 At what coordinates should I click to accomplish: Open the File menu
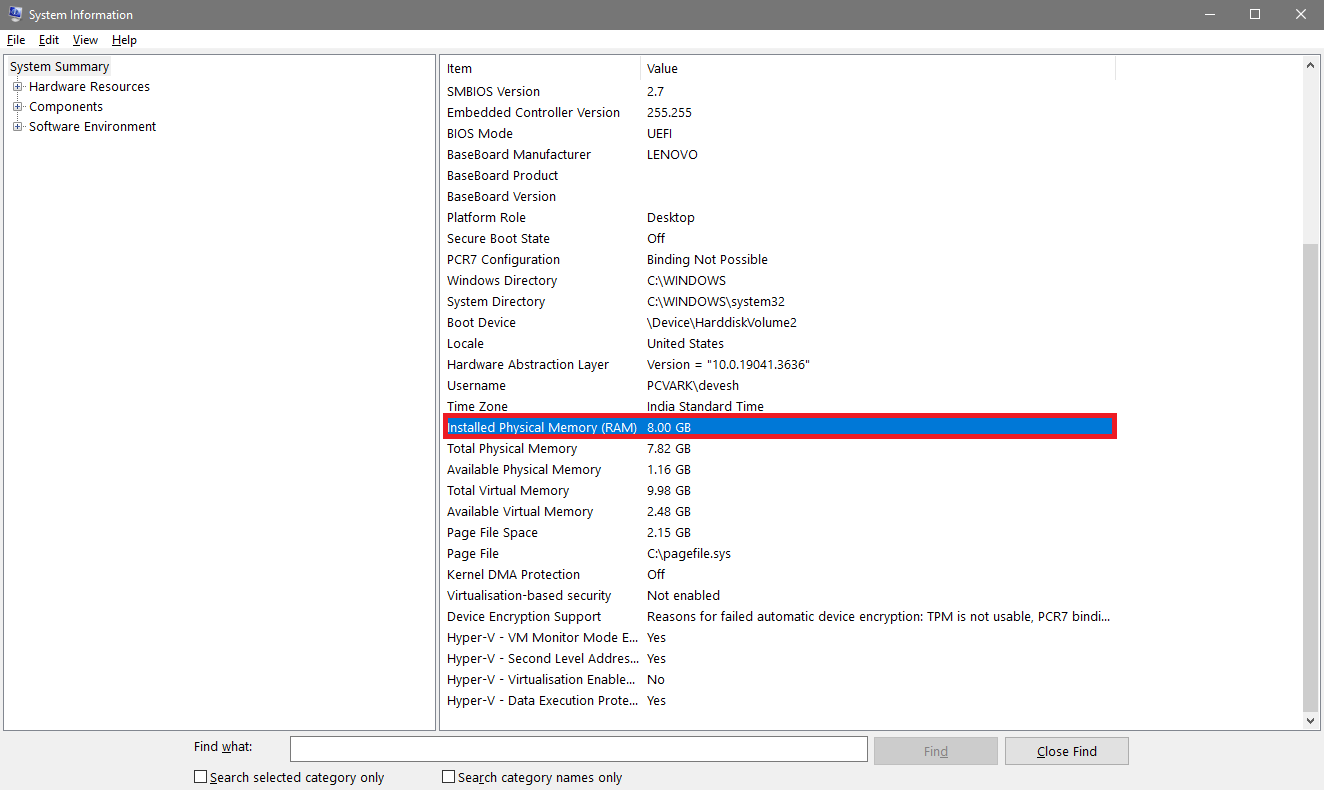pyautogui.click(x=16, y=40)
